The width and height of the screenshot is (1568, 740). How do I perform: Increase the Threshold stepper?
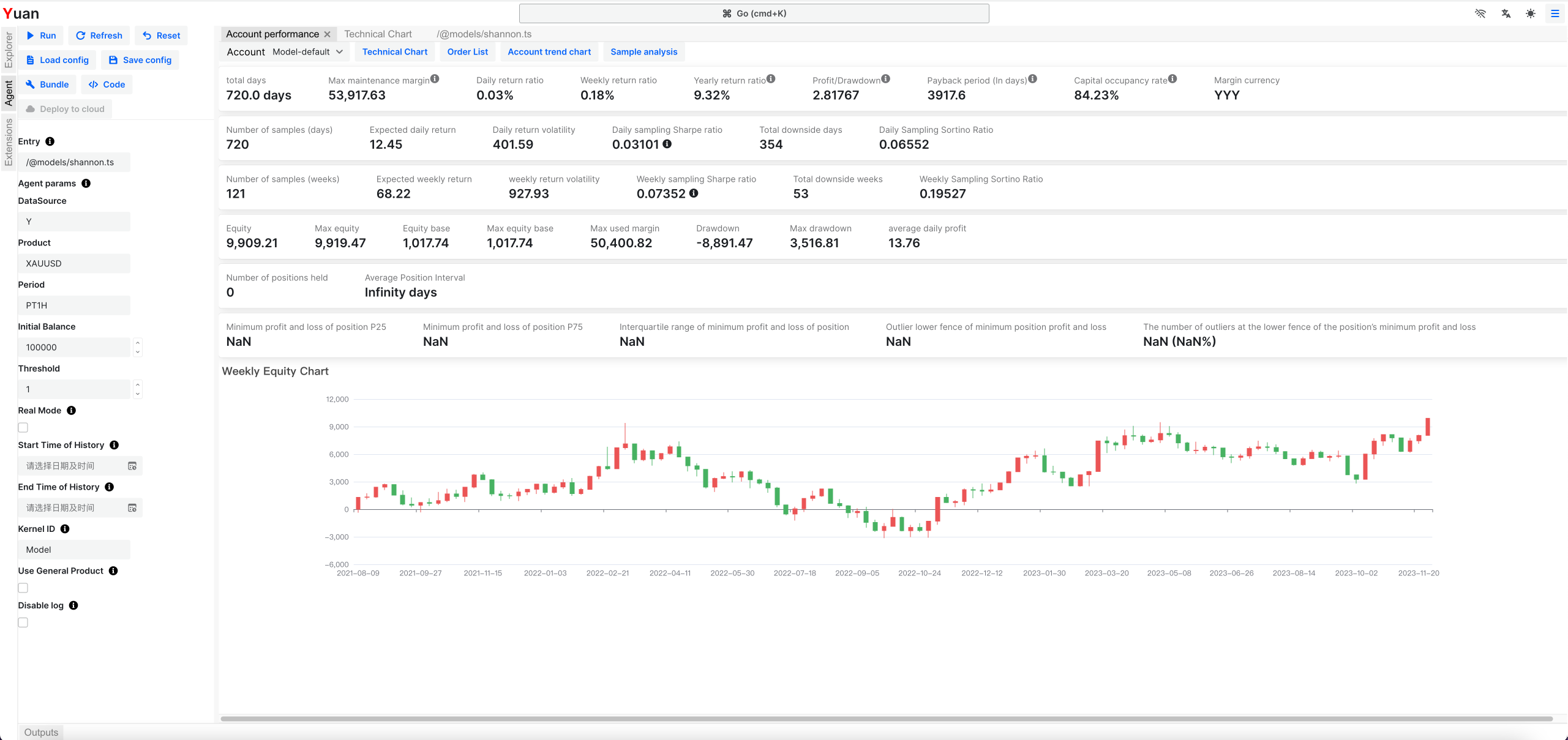pos(138,385)
